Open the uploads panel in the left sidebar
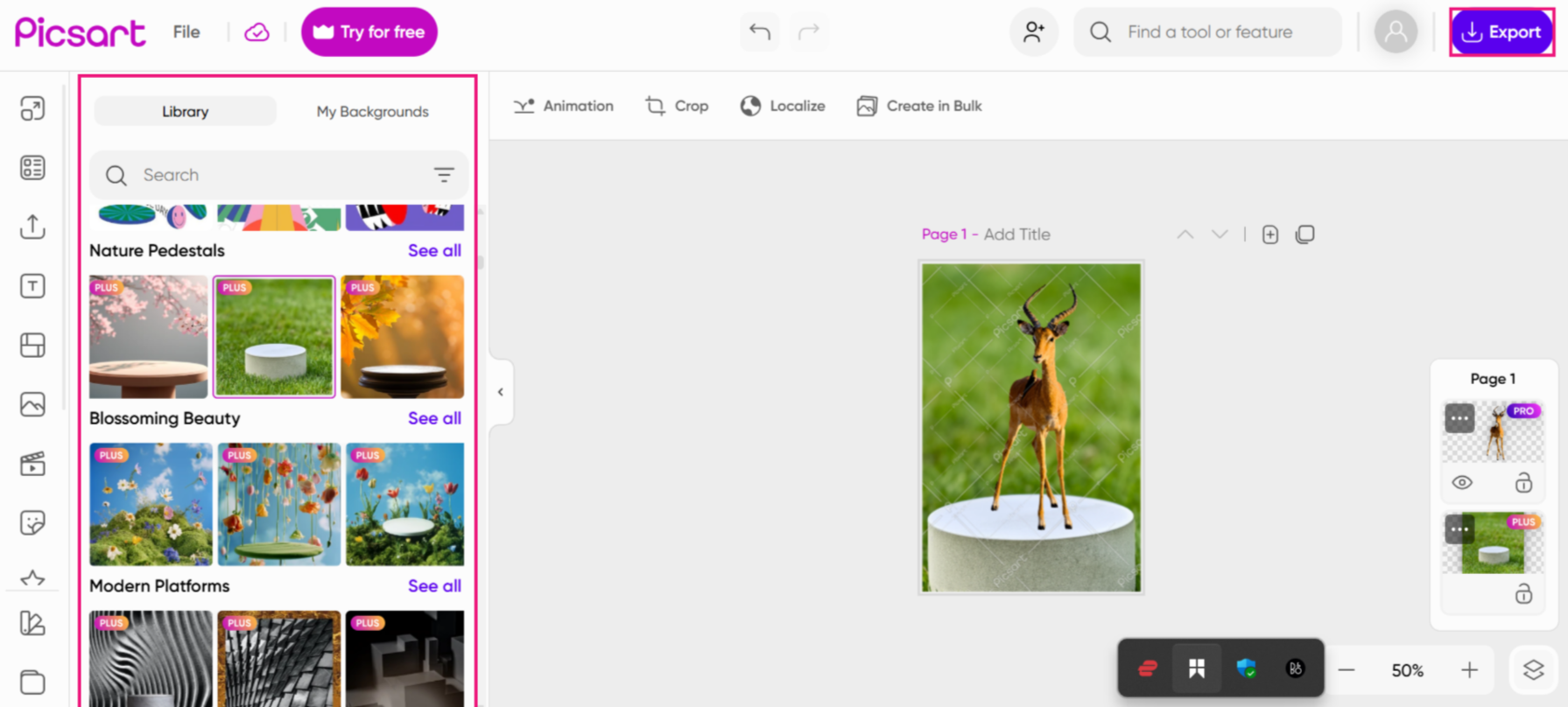Image resolution: width=1568 pixels, height=707 pixels. coord(32,227)
